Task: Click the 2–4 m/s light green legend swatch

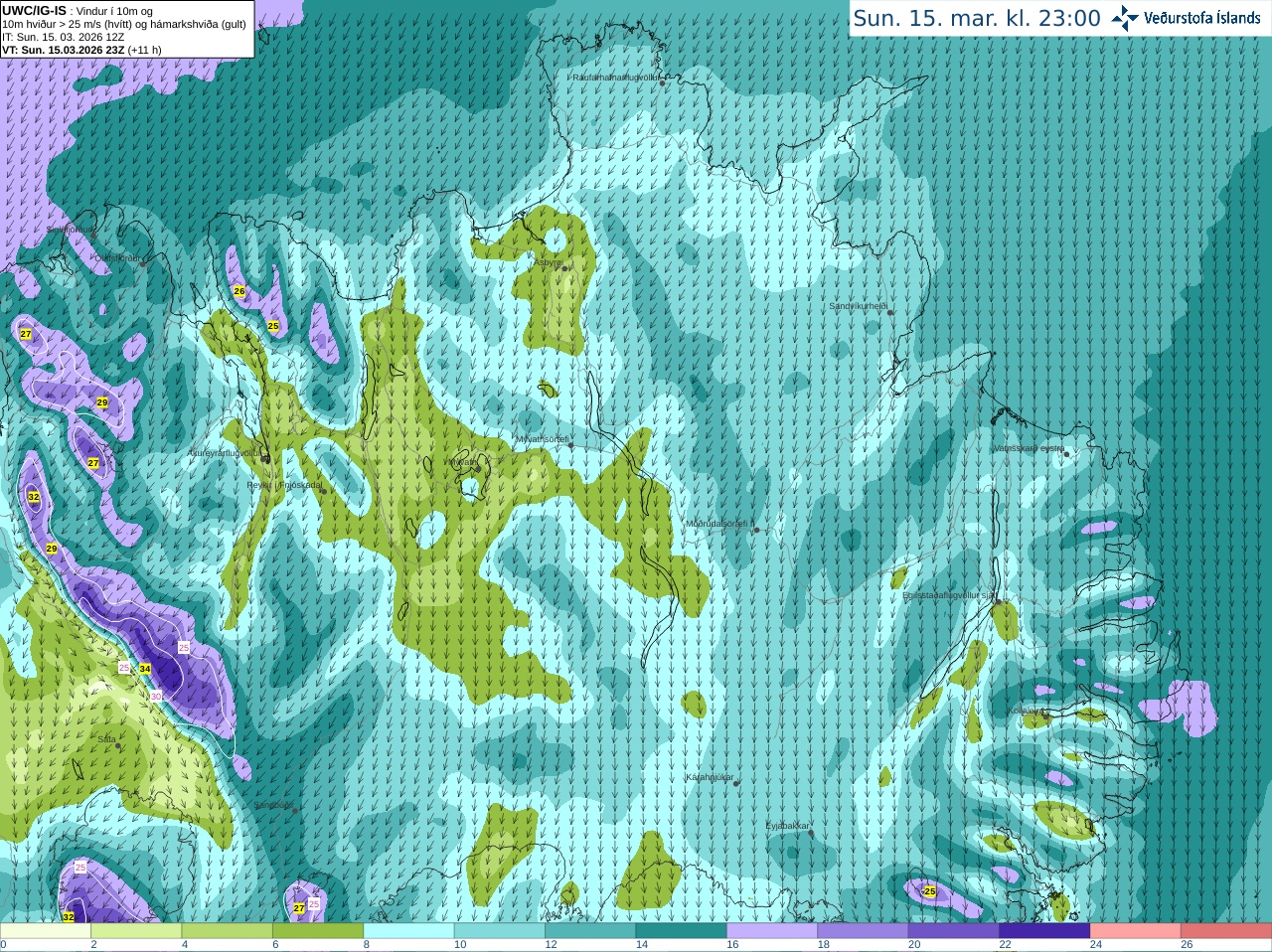Action: coord(136,931)
